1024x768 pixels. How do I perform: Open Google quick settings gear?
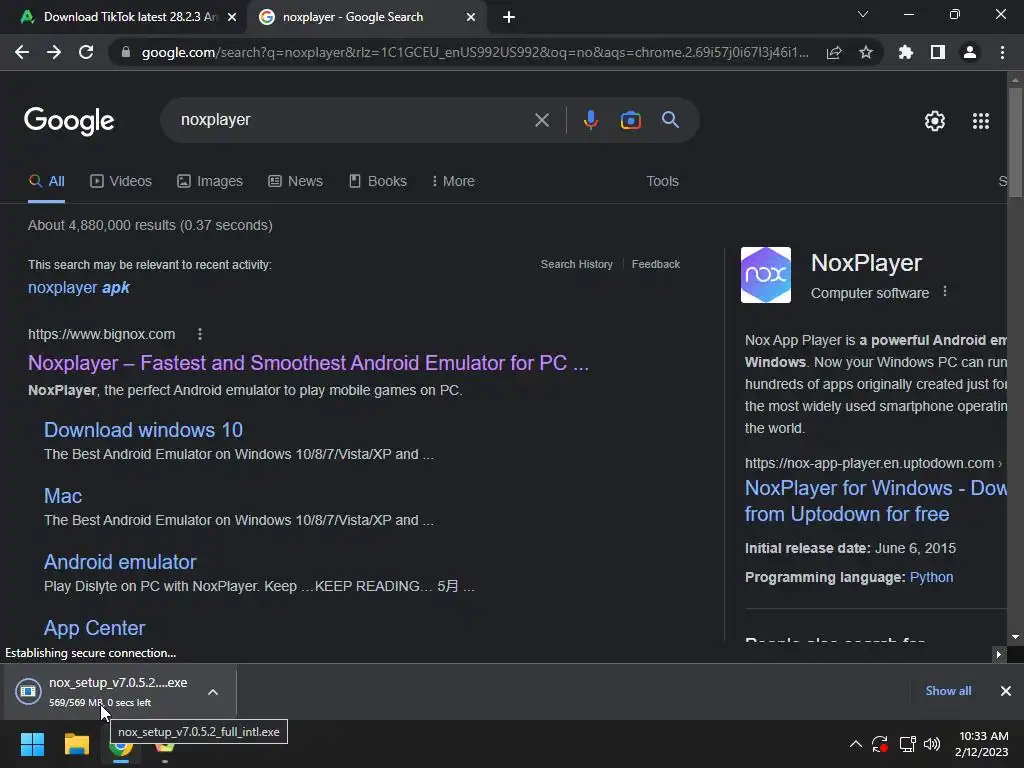tap(935, 121)
